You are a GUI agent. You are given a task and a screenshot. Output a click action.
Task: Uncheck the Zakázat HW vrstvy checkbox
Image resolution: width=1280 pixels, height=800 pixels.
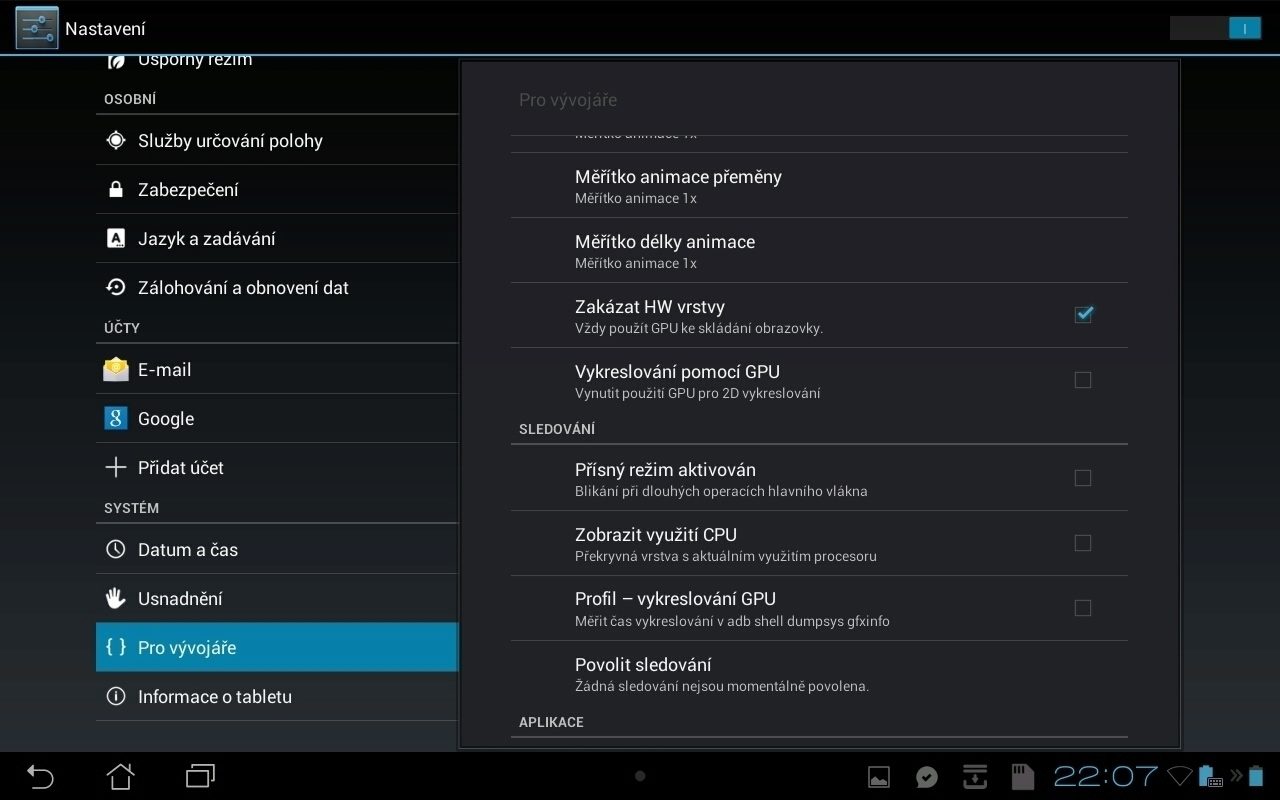[1083, 314]
